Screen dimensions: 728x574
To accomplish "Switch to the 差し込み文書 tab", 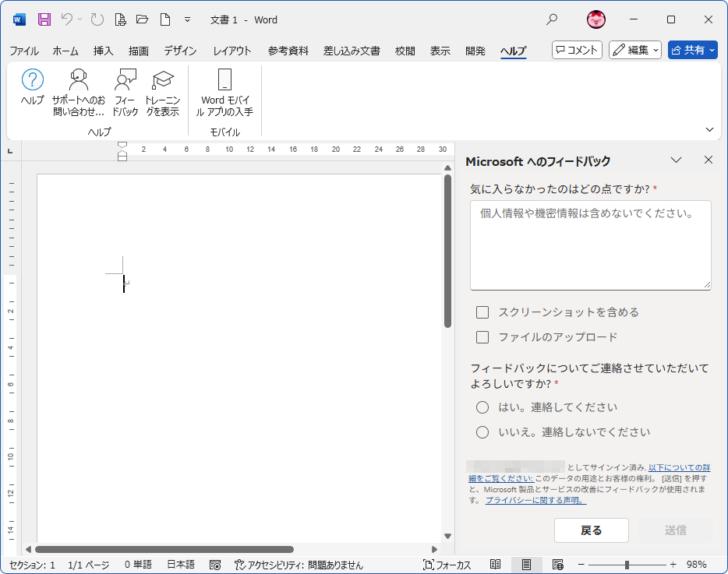I will click(351, 51).
